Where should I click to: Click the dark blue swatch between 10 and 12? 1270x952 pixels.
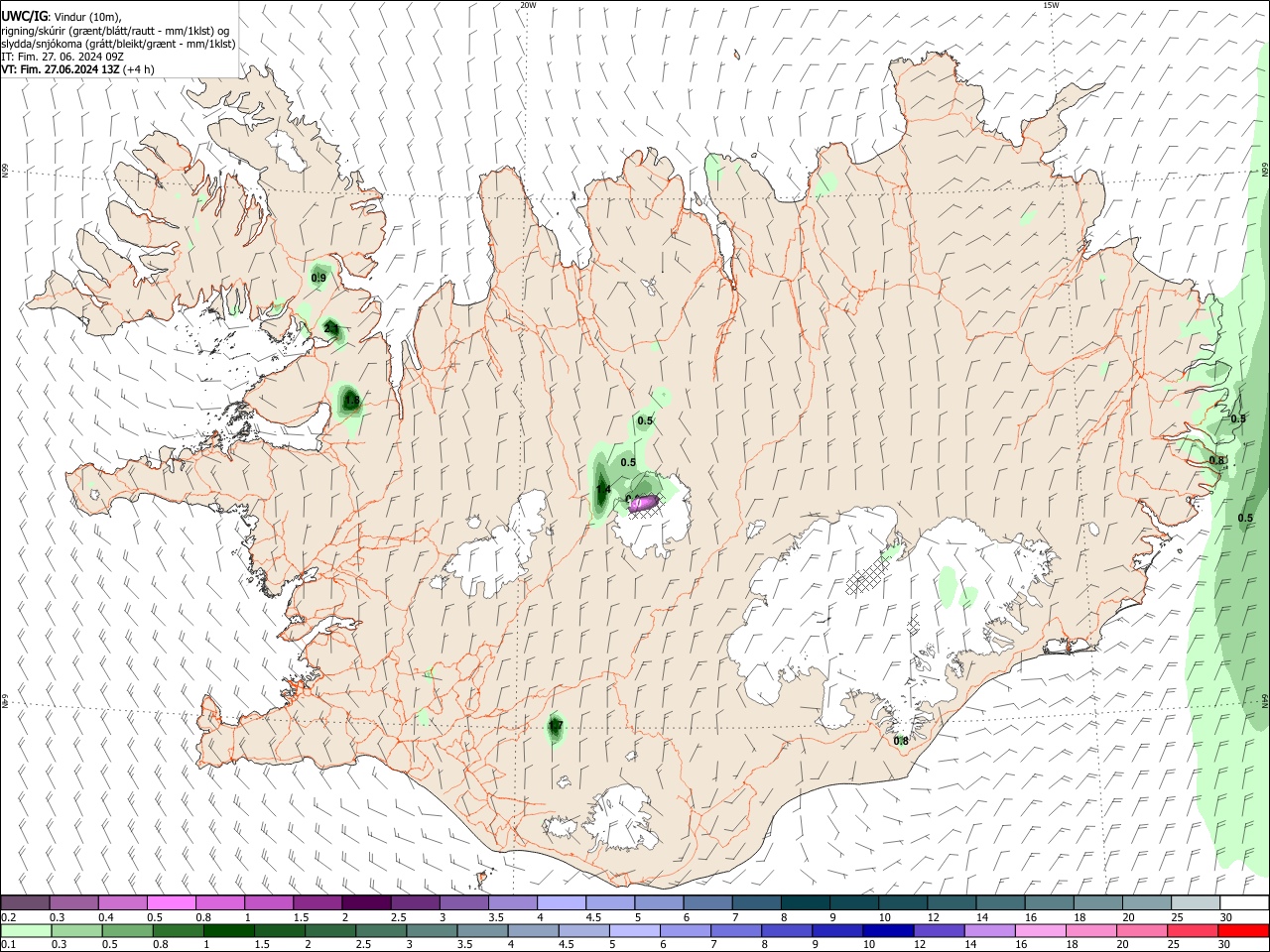click(886, 931)
